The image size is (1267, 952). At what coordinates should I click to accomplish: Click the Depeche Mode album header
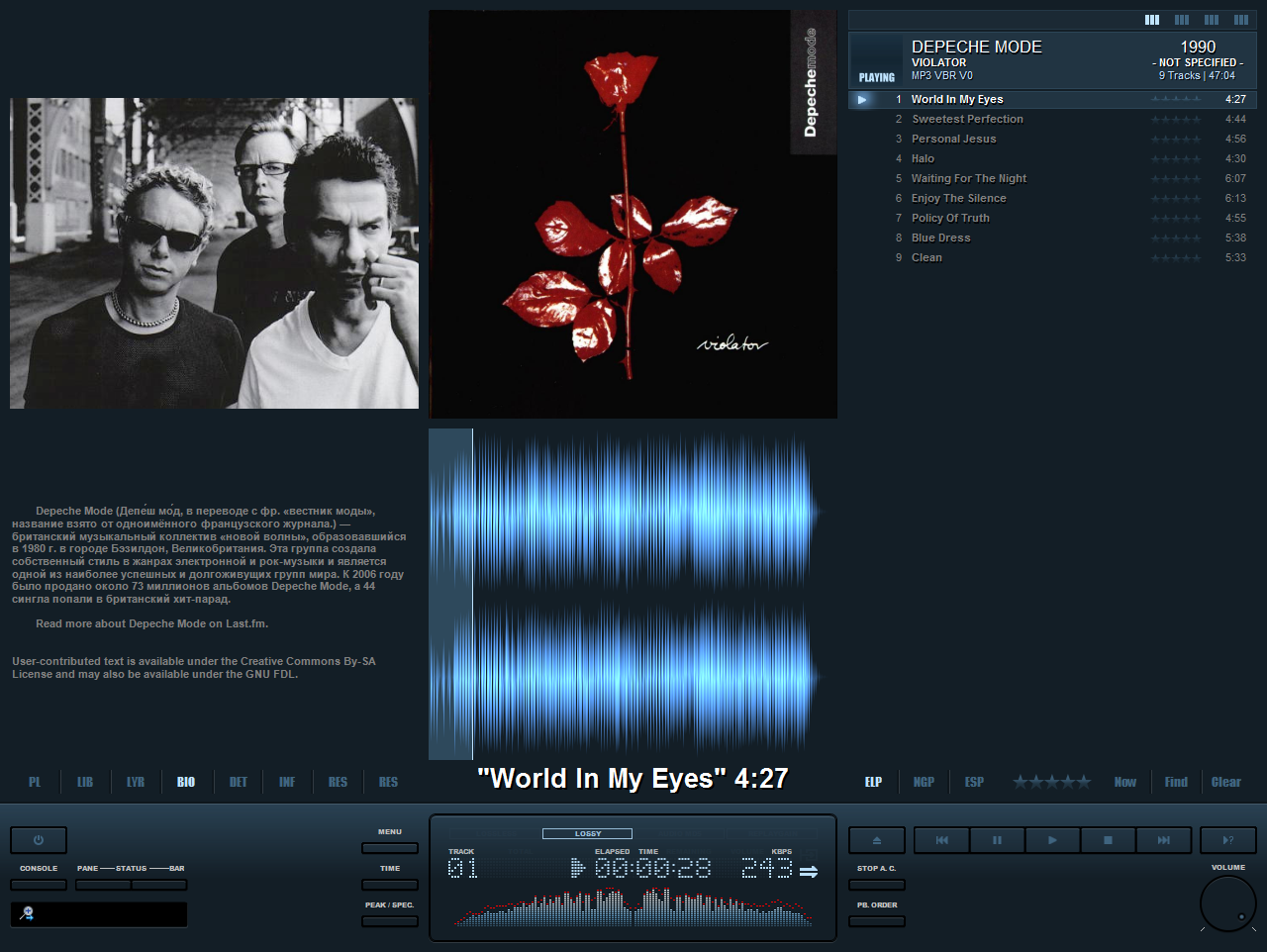click(1052, 60)
